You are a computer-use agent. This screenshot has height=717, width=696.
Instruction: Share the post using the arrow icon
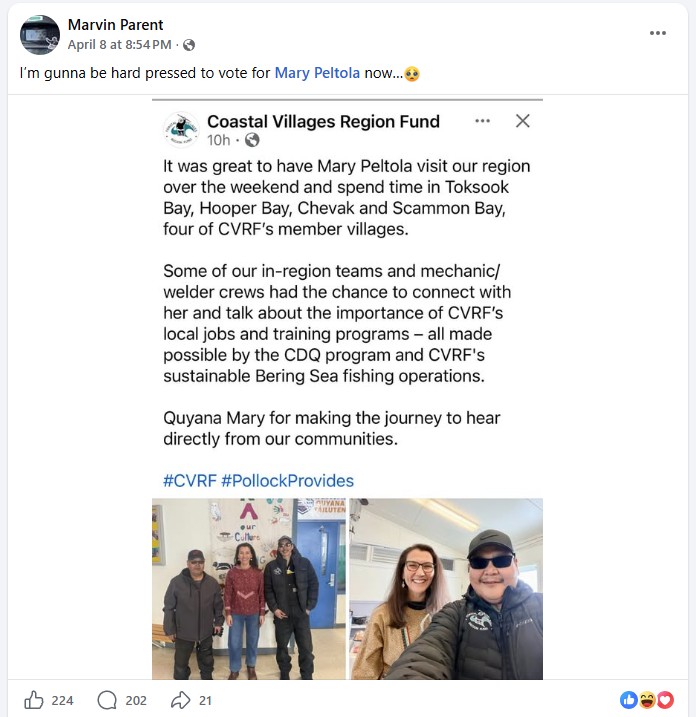pos(181,700)
